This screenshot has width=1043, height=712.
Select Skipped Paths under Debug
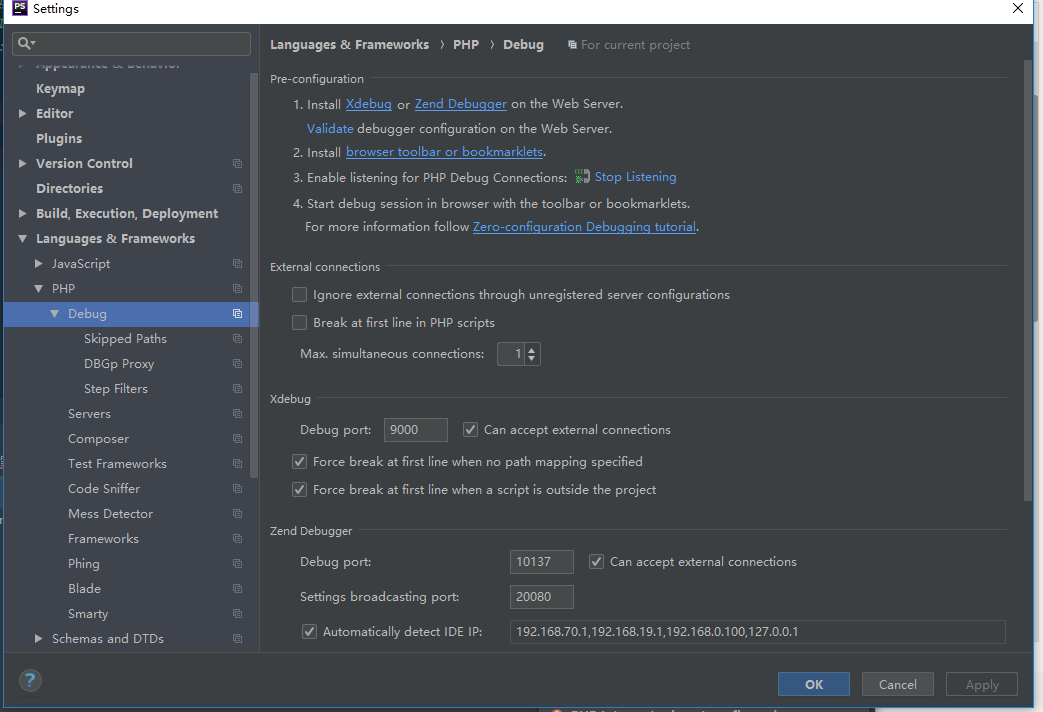[x=126, y=339]
